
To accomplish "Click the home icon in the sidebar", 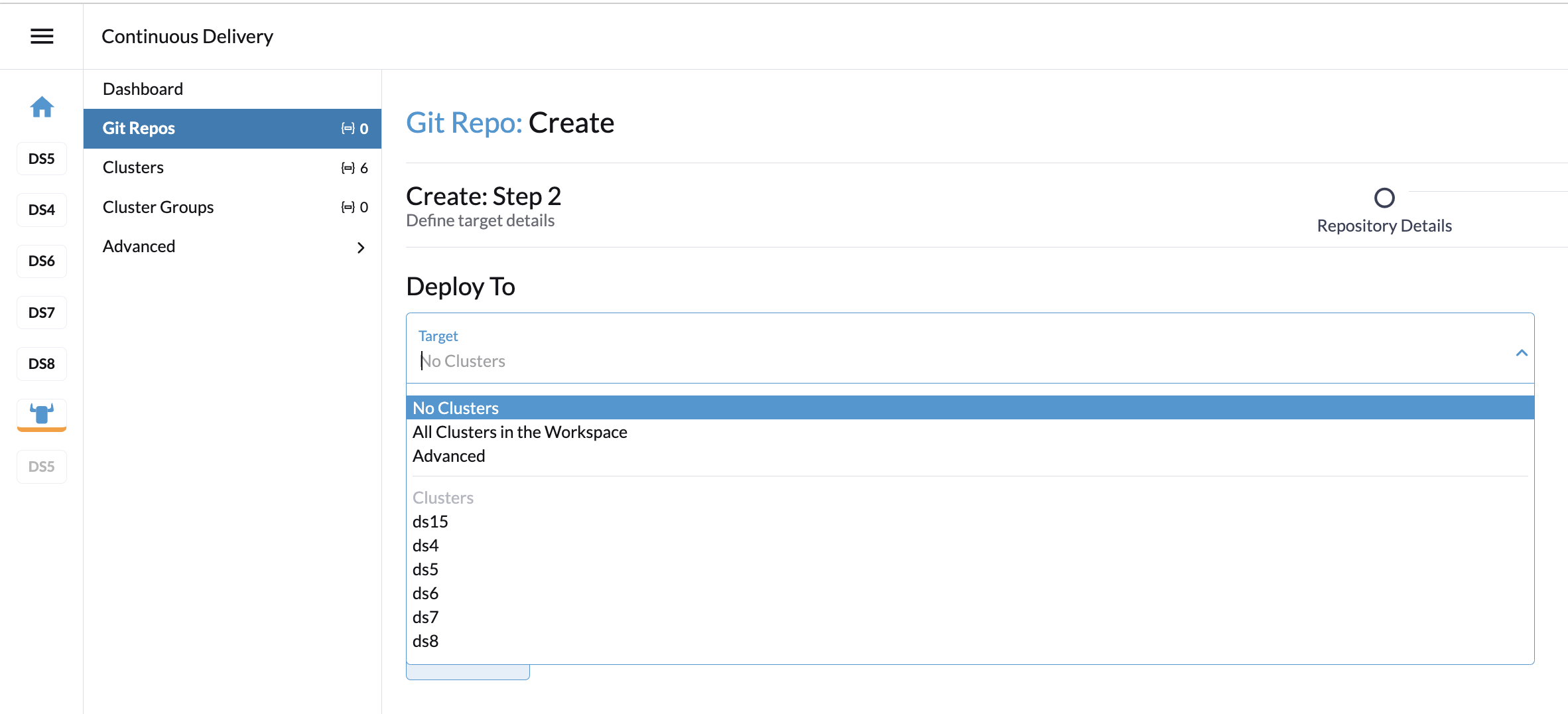I will point(41,107).
